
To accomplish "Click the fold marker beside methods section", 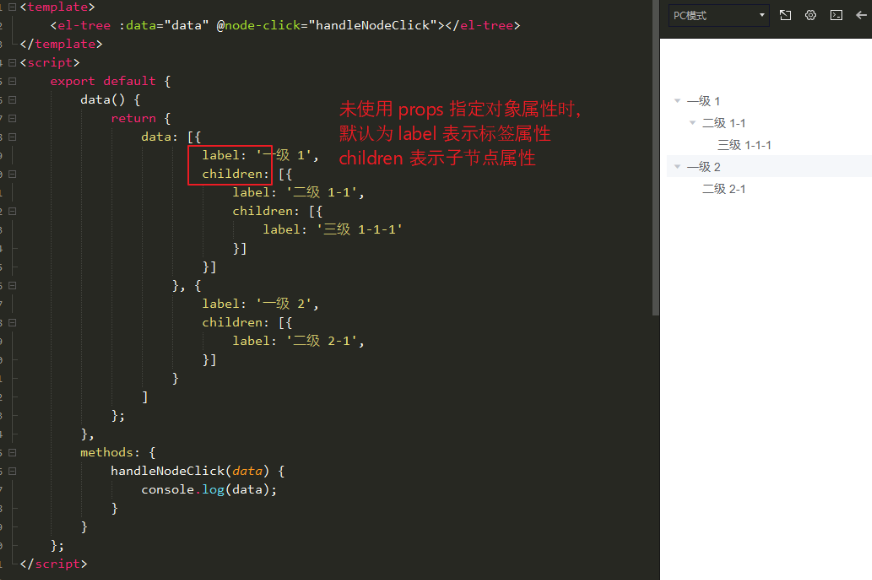I will tap(12, 451).
